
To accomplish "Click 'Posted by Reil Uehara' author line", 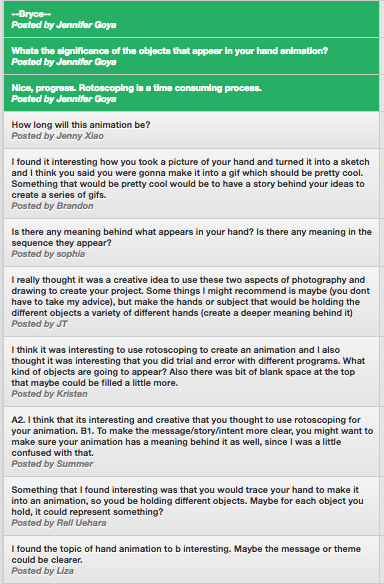I will click(x=59, y=523).
